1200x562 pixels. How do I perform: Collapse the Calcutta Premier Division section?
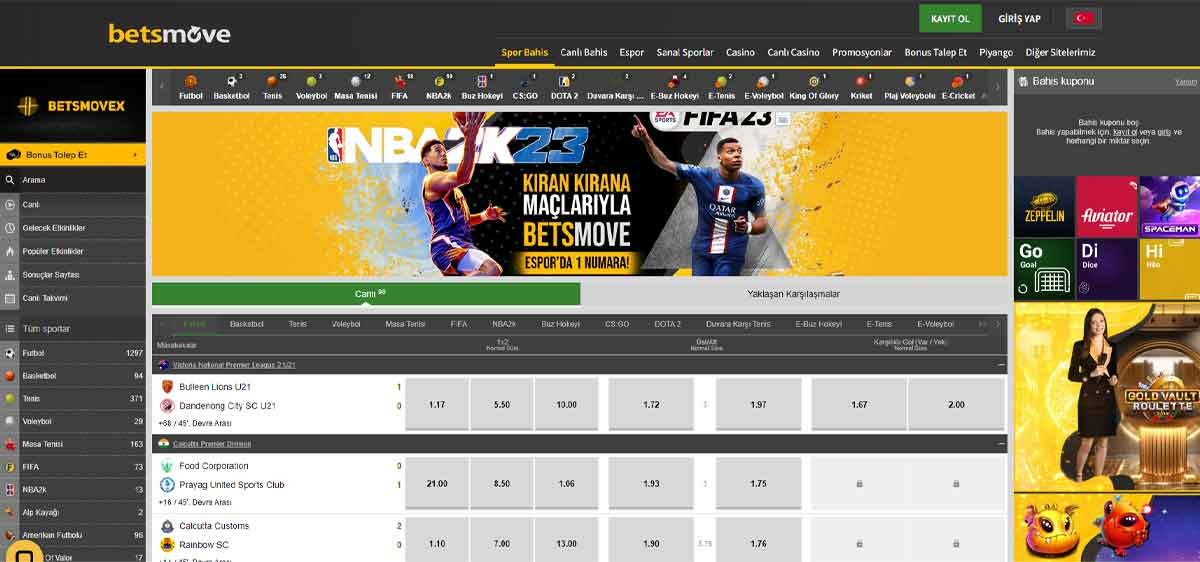coord(1001,443)
